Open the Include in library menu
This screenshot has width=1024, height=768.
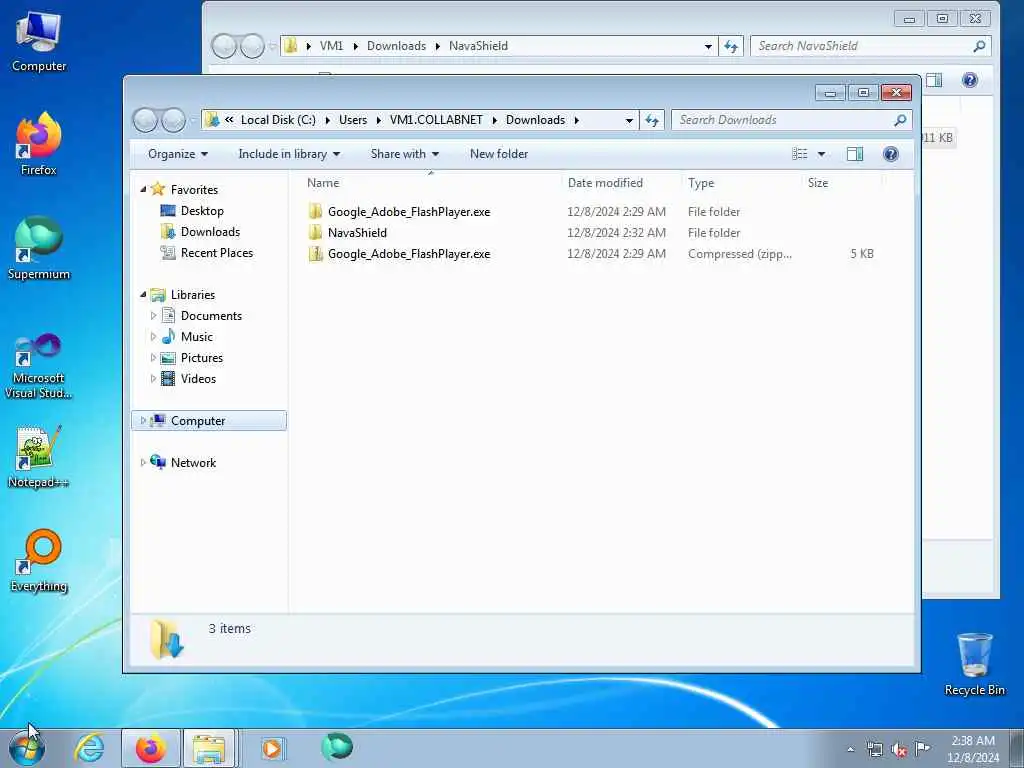point(289,154)
